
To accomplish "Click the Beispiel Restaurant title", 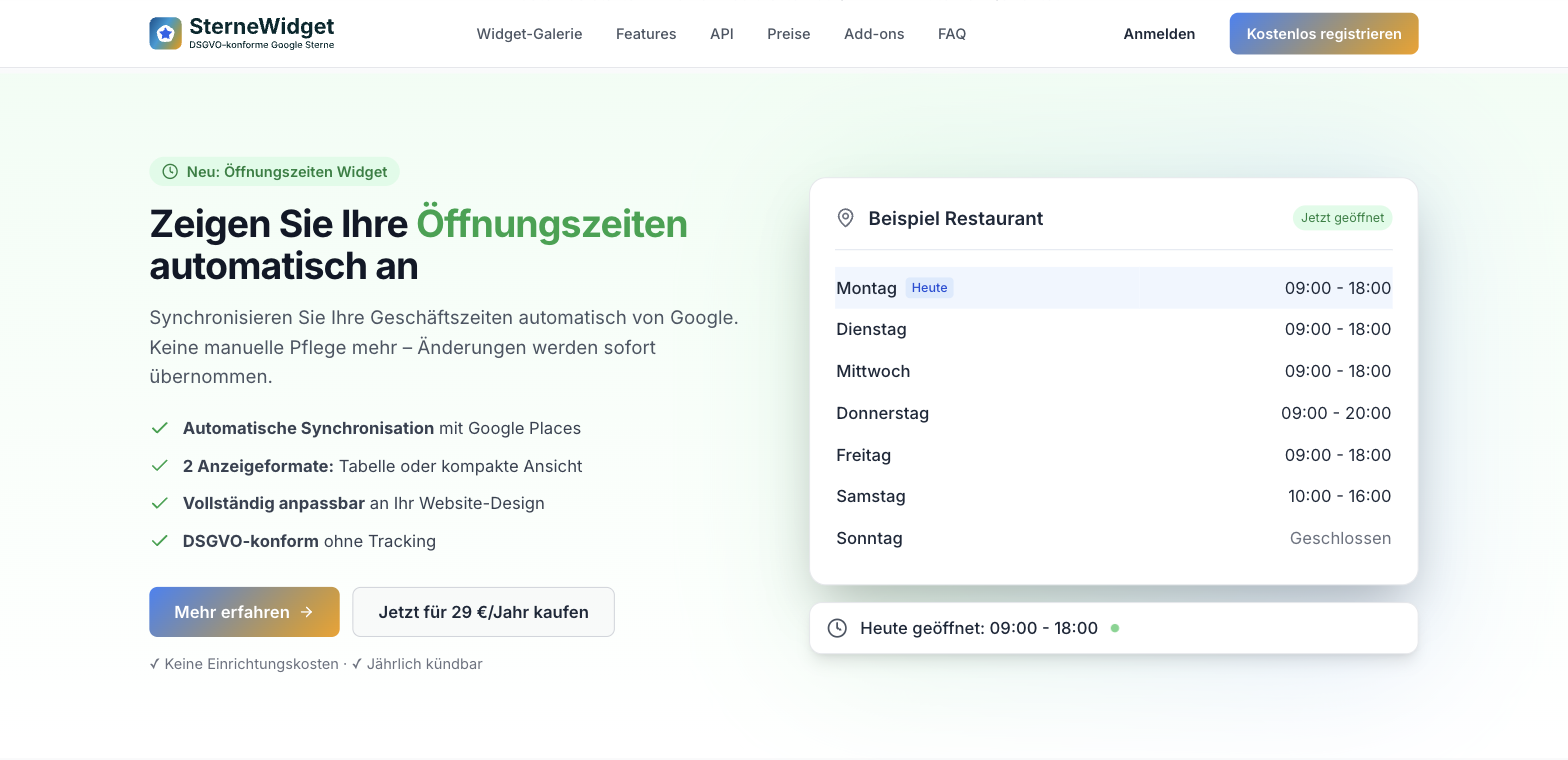I will coord(956,218).
